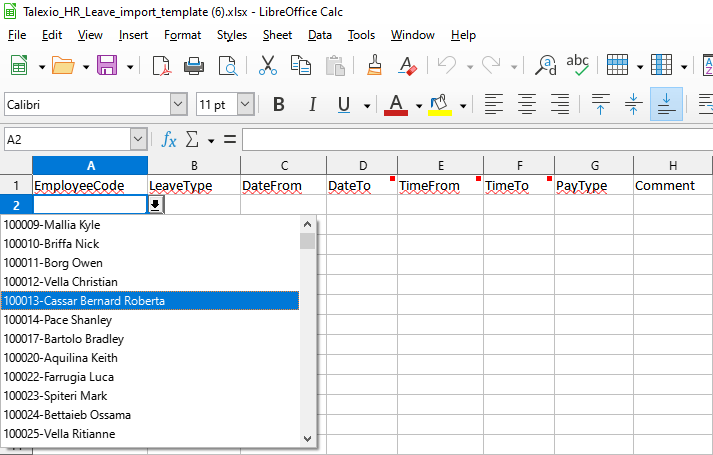Expand the font color dropdown arrow
This screenshot has width=713, height=455.
point(419,106)
